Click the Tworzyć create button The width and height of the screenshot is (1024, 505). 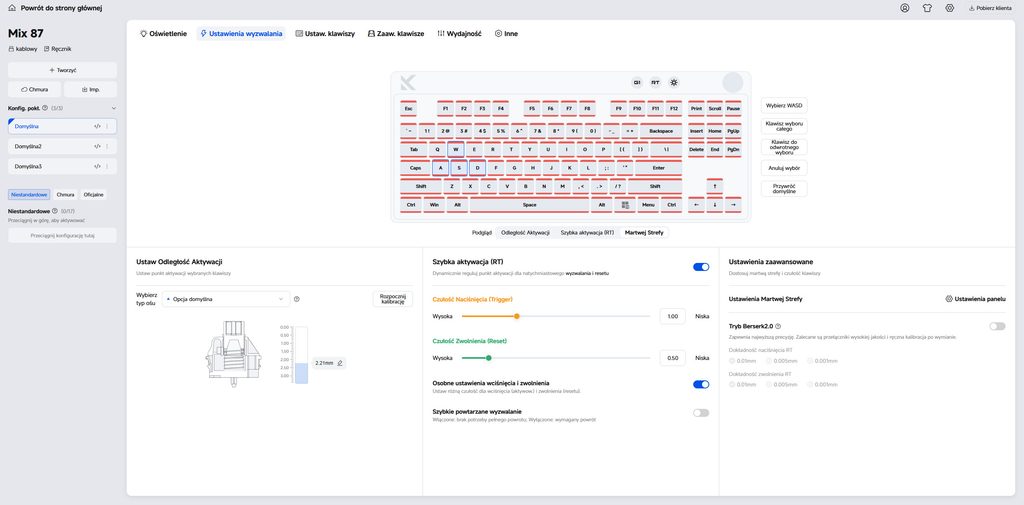(x=63, y=70)
